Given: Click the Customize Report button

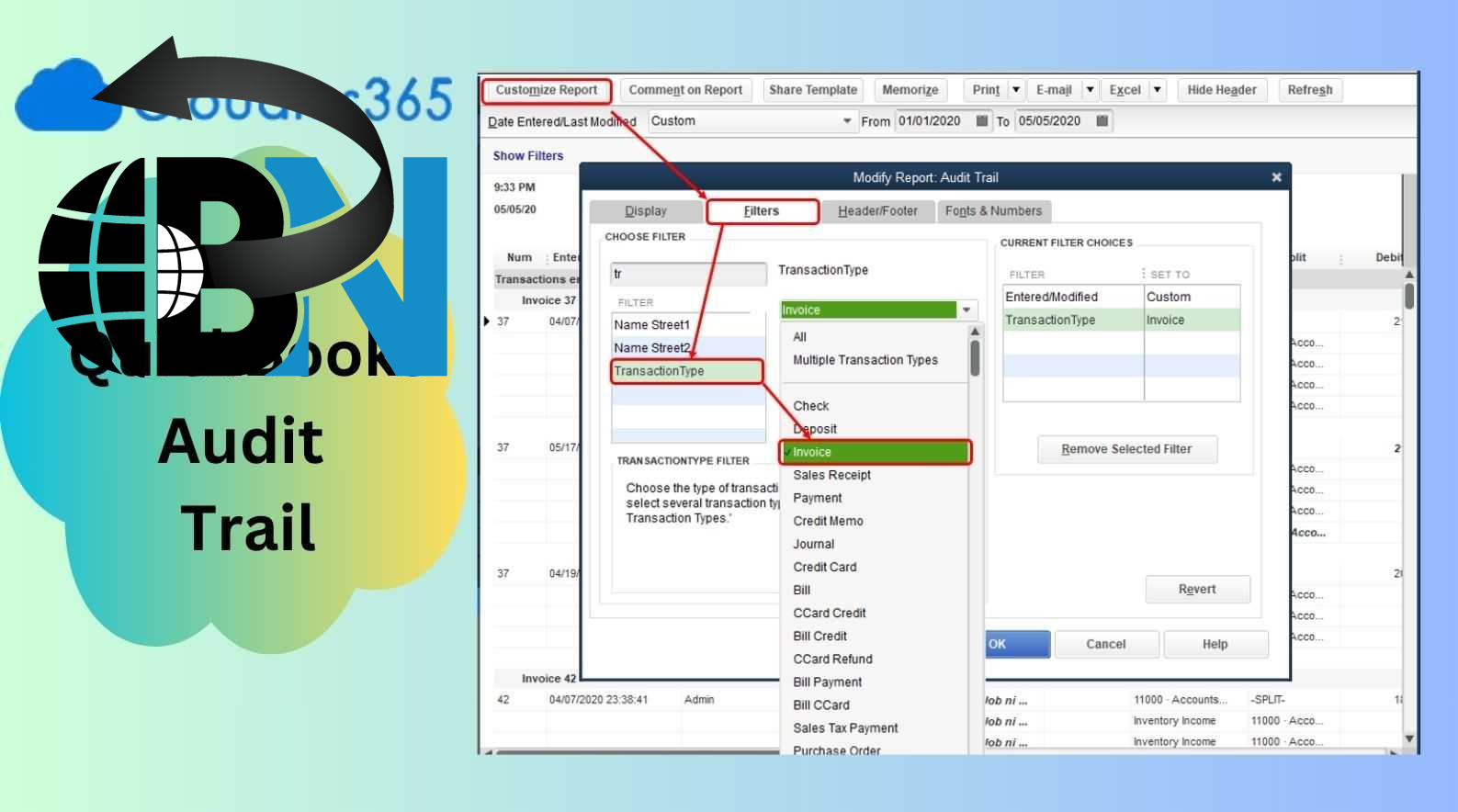Looking at the screenshot, I should coord(547,90).
